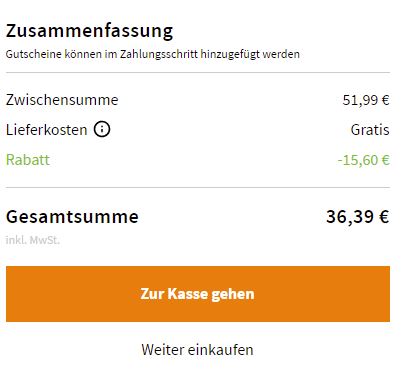Click the Zwischensumme label

click(x=62, y=100)
